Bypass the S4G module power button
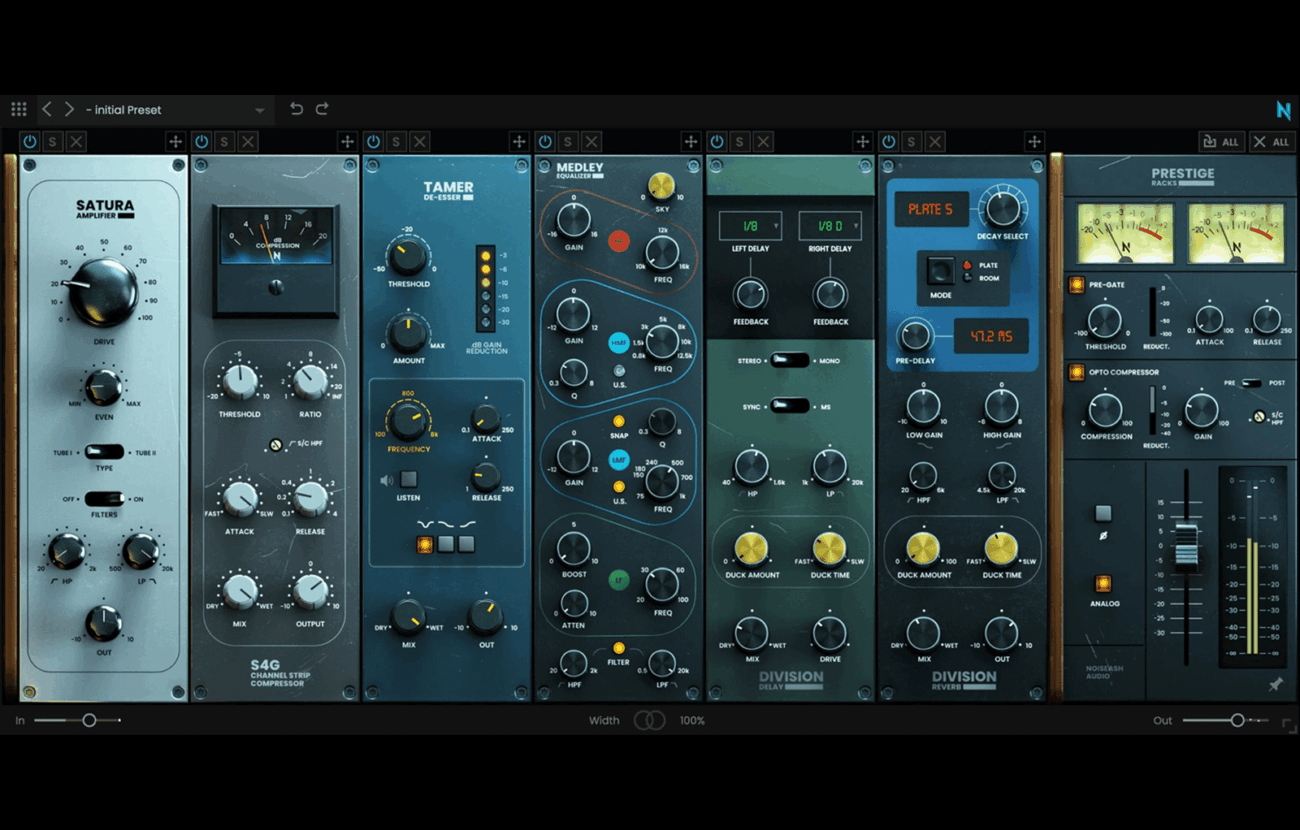Image resolution: width=1300 pixels, height=830 pixels. [201, 142]
